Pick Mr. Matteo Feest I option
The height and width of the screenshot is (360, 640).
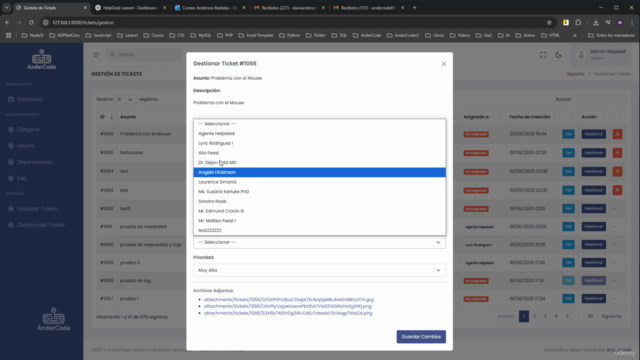319,221
